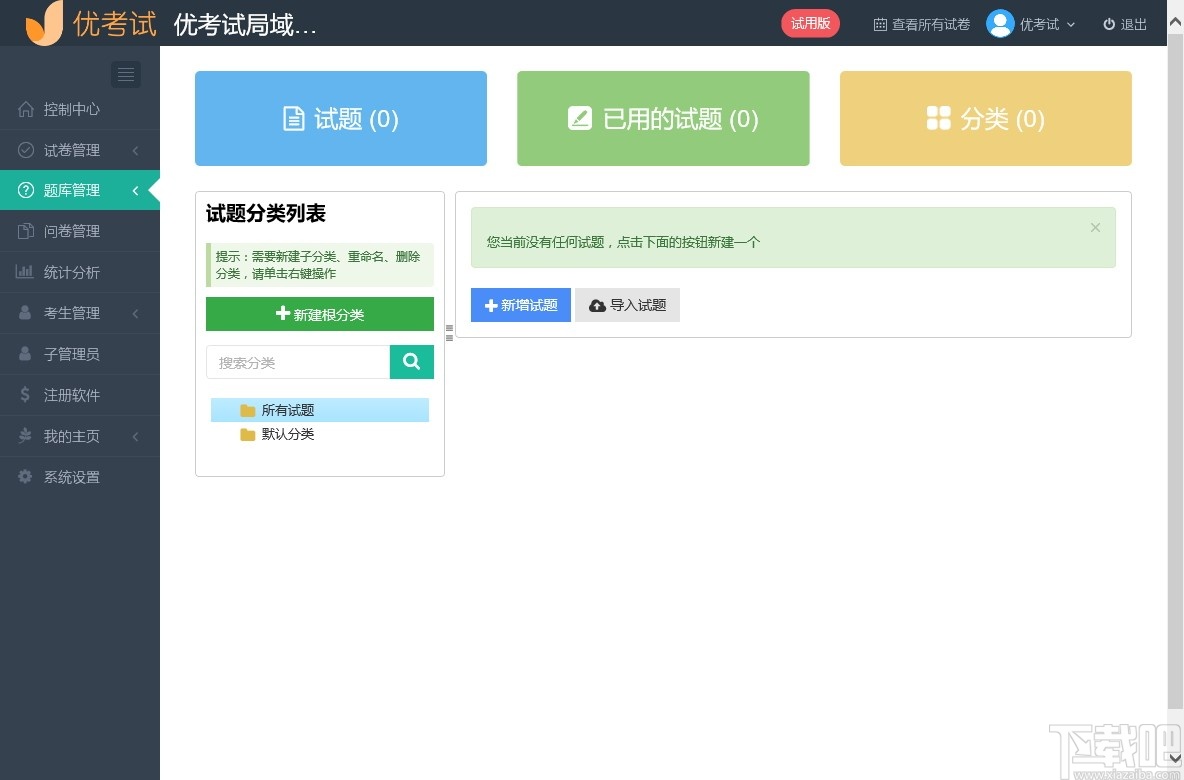This screenshot has height=780, width=1184.
Task: Click the sidebar collapse hamburger icon
Action: tap(125, 74)
